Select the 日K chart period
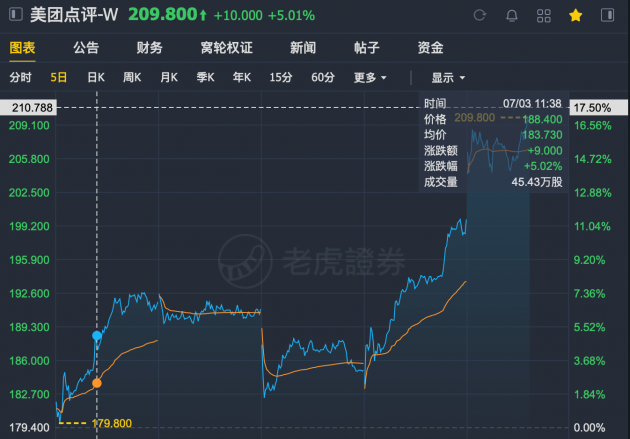 tap(96, 77)
